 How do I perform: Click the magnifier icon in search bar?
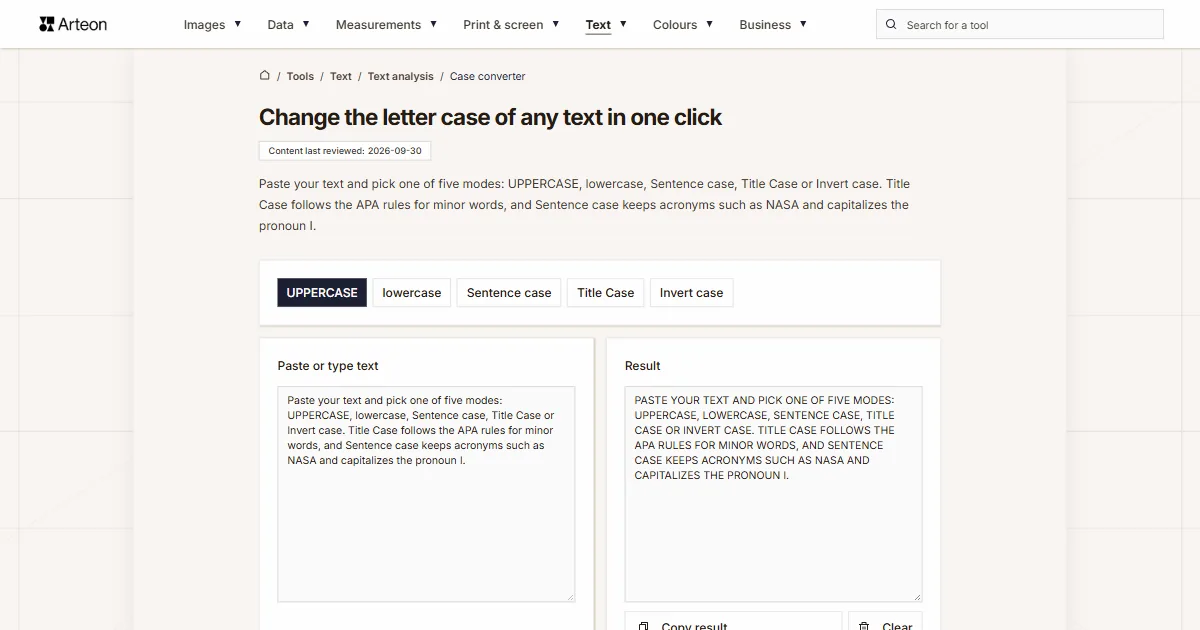click(892, 25)
